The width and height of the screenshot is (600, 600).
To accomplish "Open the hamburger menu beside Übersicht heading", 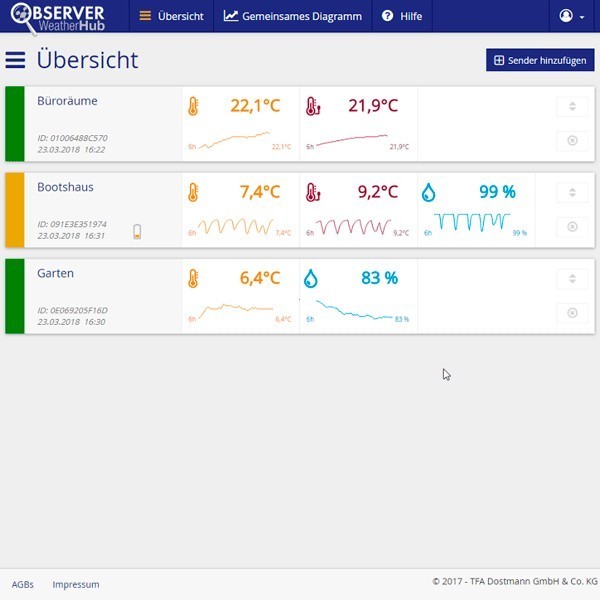I will point(15,60).
